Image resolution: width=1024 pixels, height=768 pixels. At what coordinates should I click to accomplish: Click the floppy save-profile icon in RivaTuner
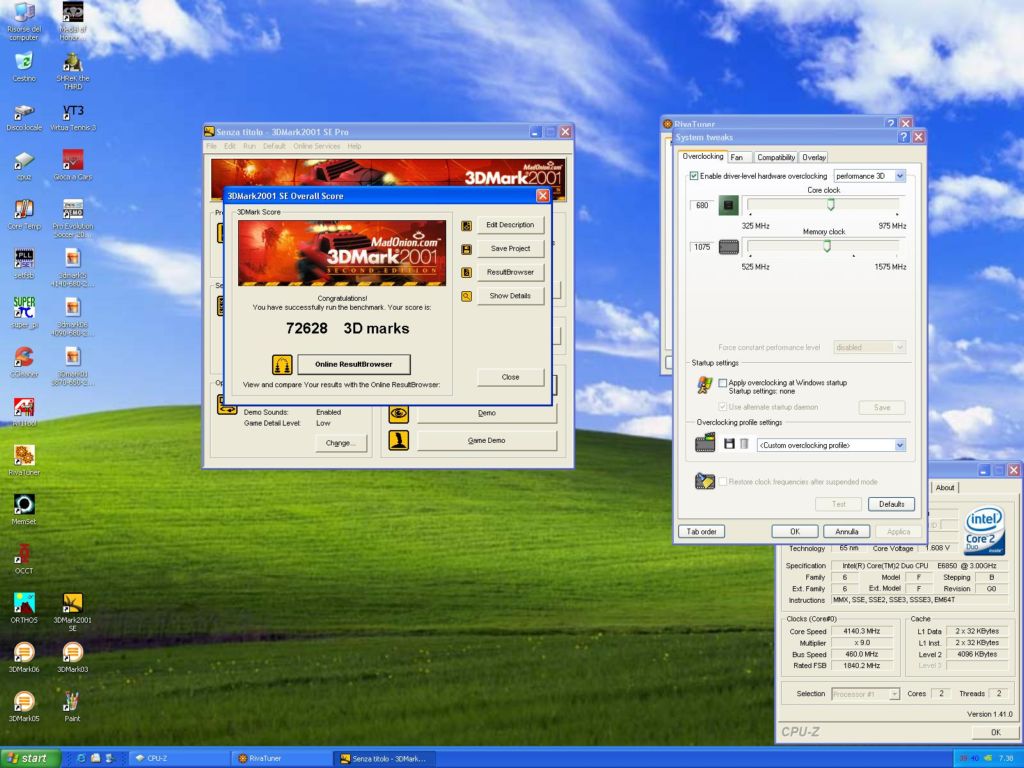pyautogui.click(x=729, y=444)
